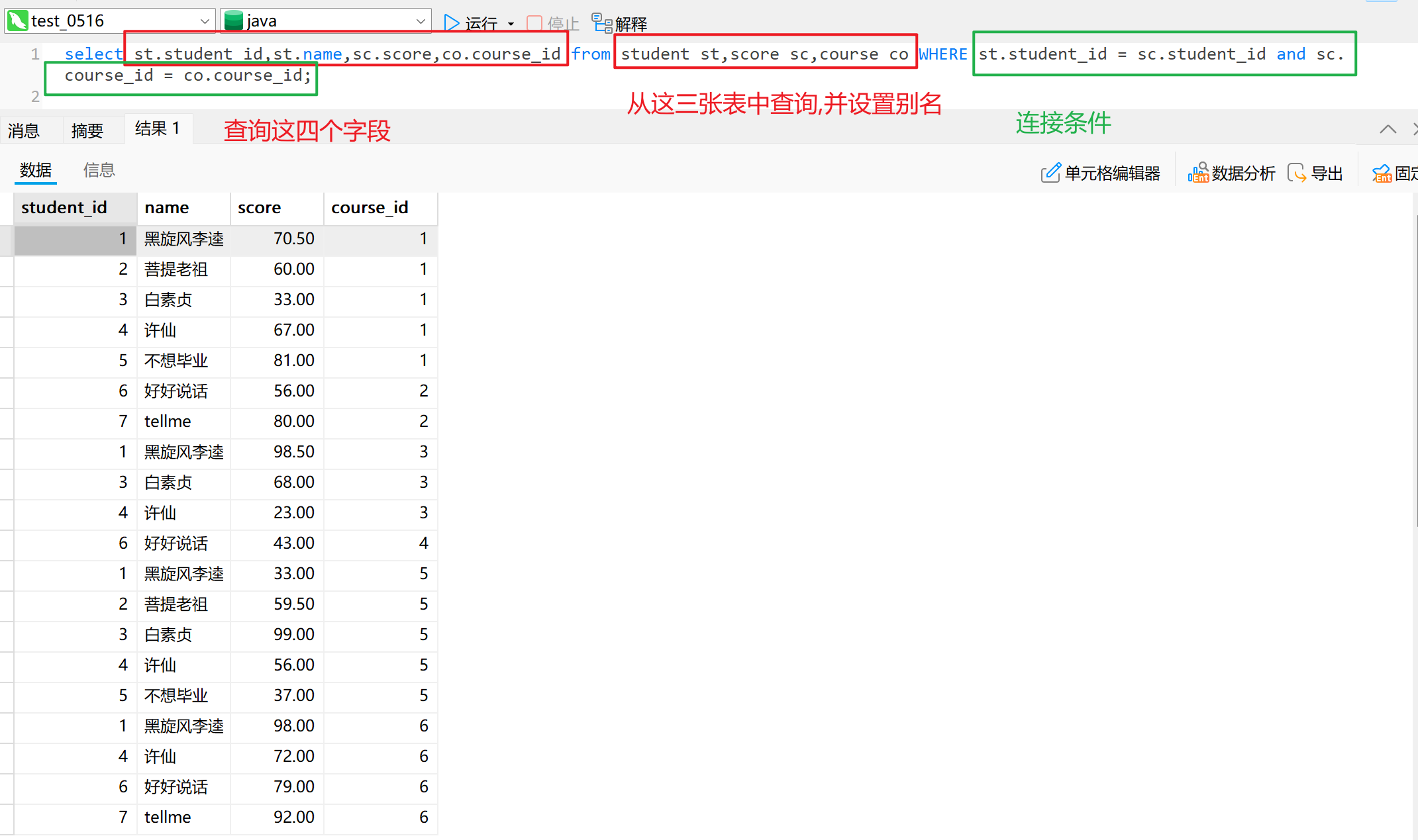Screen dimensions: 1418x840
Task: Switch to the 消息 tab
Action: tap(24, 130)
